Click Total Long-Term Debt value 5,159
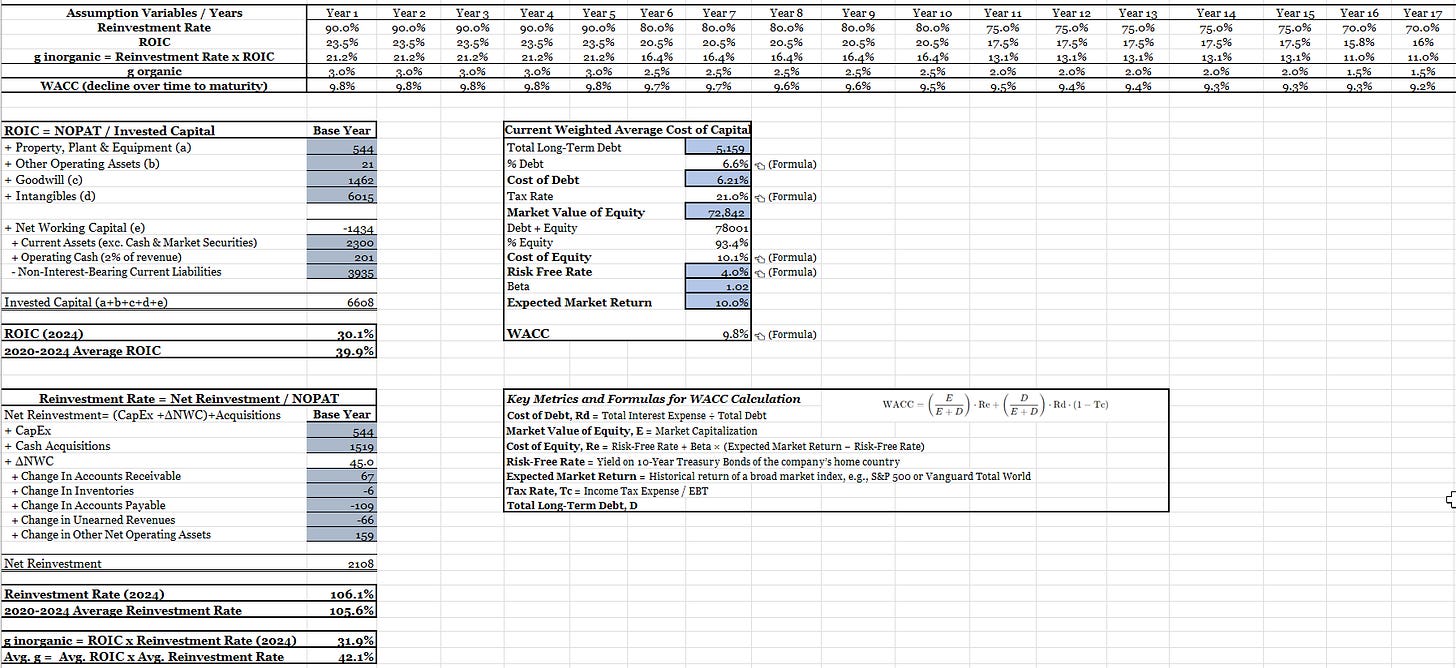This screenshot has height=668, width=1456. click(718, 148)
